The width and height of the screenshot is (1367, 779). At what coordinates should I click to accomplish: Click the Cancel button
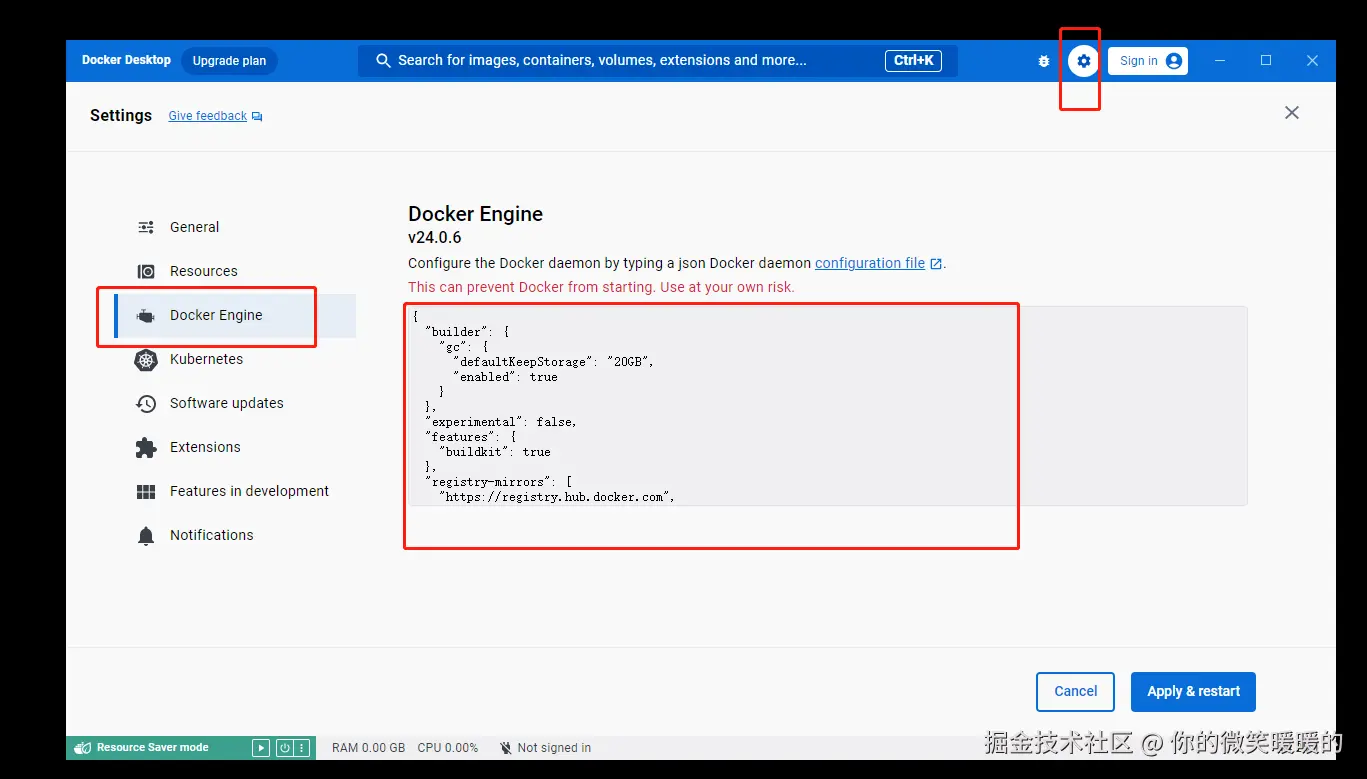[x=1075, y=691]
